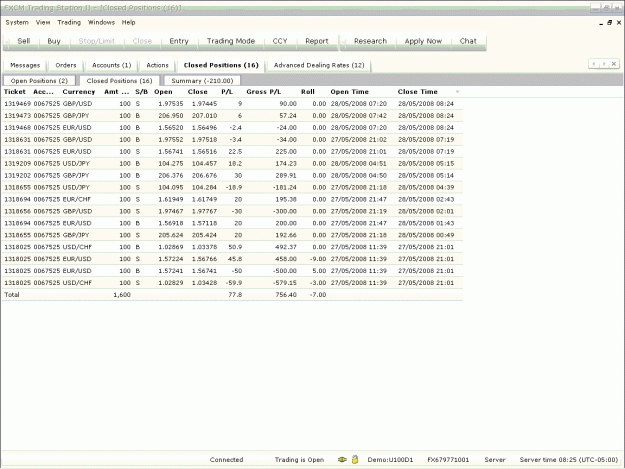Click Demo:U100D1 in the status bar
This screenshot has height=469, width=625.
pyautogui.click(x=390, y=459)
